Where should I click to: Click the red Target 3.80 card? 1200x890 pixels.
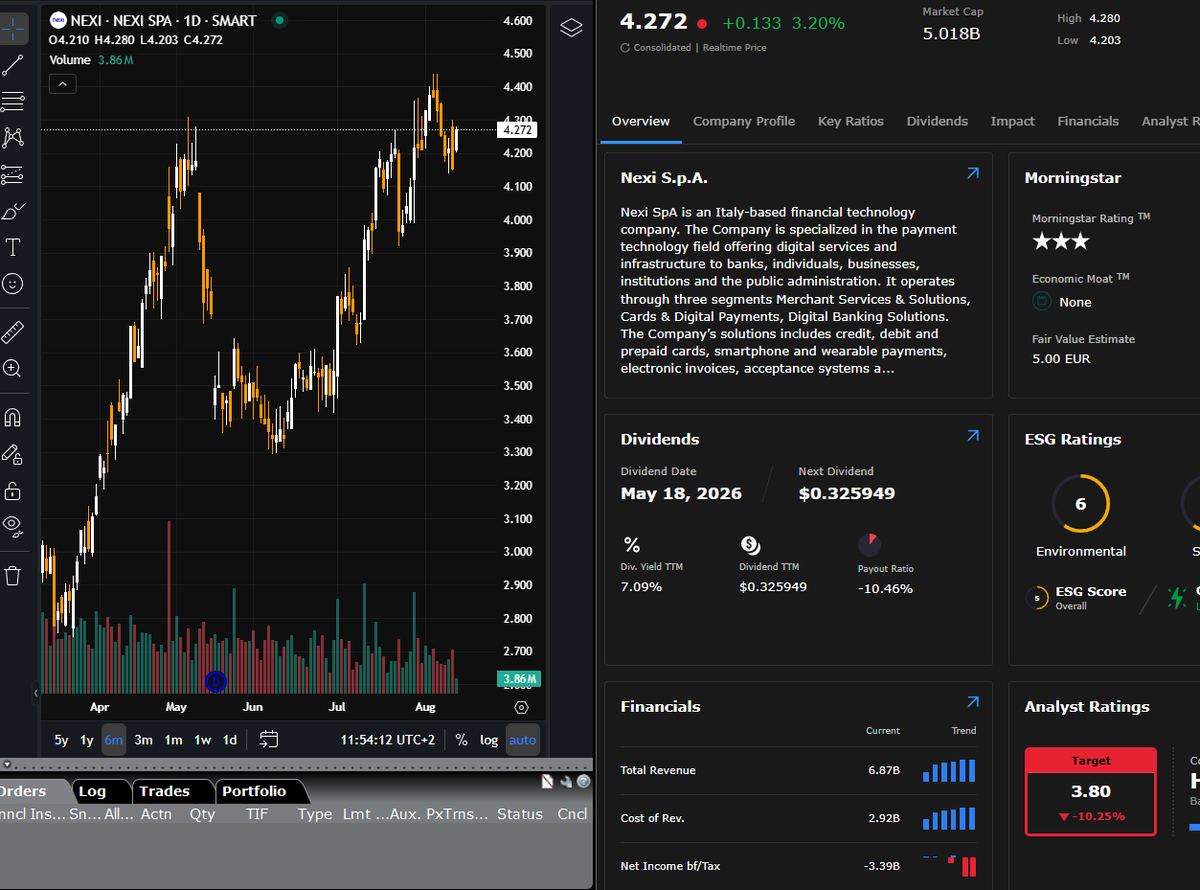[x=1091, y=791]
